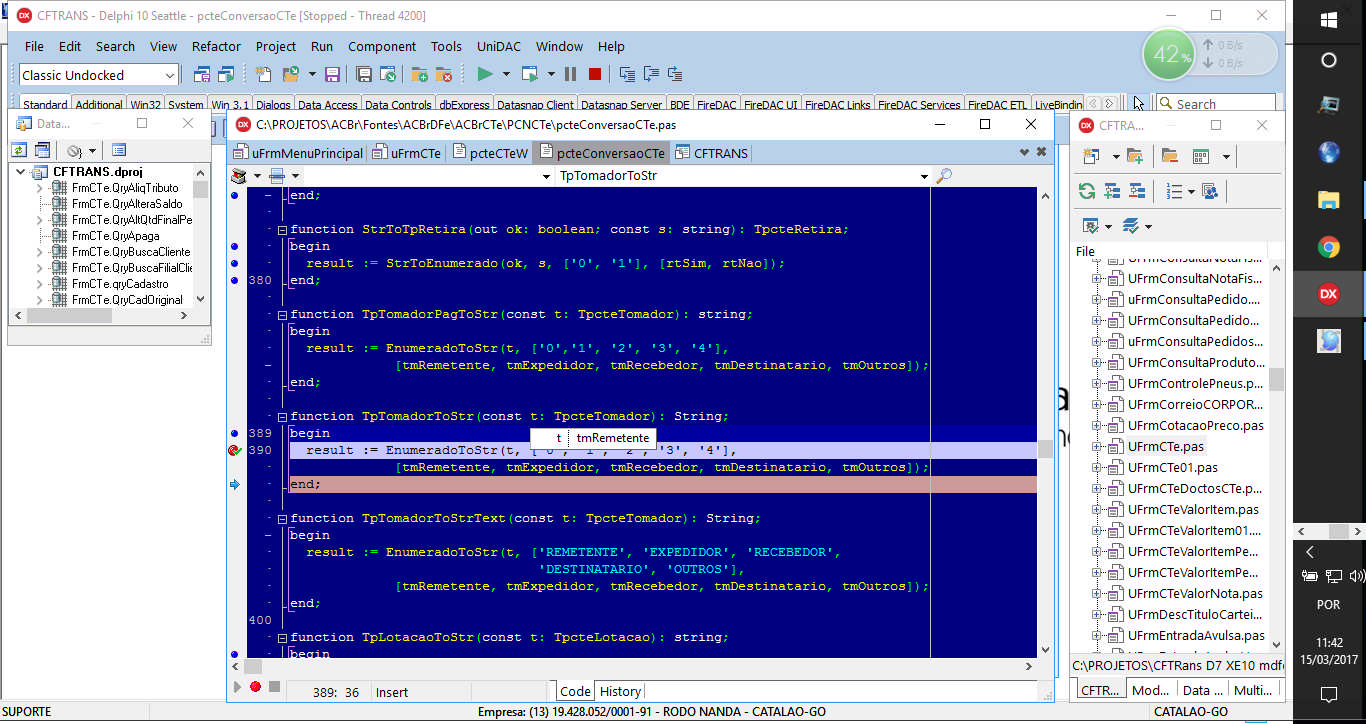Click the Trace Into icon
Image resolution: width=1366 pixels, height=724 pixels.
[627, 74]
